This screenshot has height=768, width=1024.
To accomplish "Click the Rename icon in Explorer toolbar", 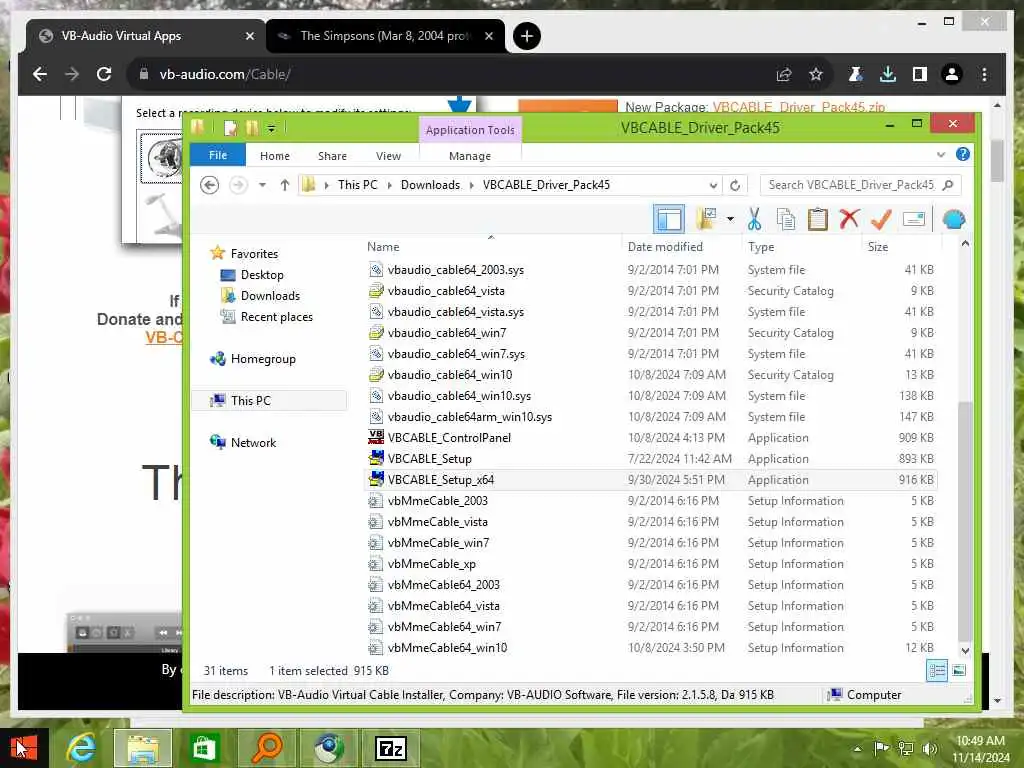I will pyautogui.click(x=914, y=219).
